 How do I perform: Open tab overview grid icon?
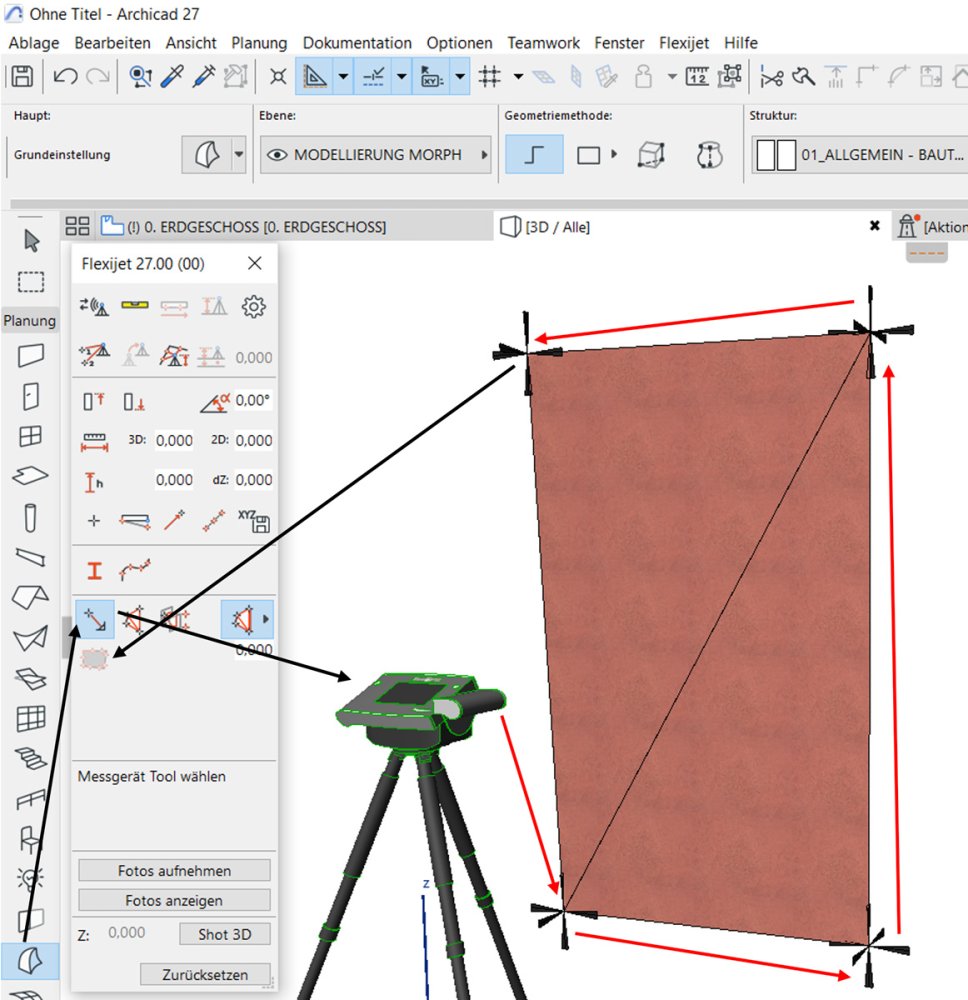(x=77, y=226)
